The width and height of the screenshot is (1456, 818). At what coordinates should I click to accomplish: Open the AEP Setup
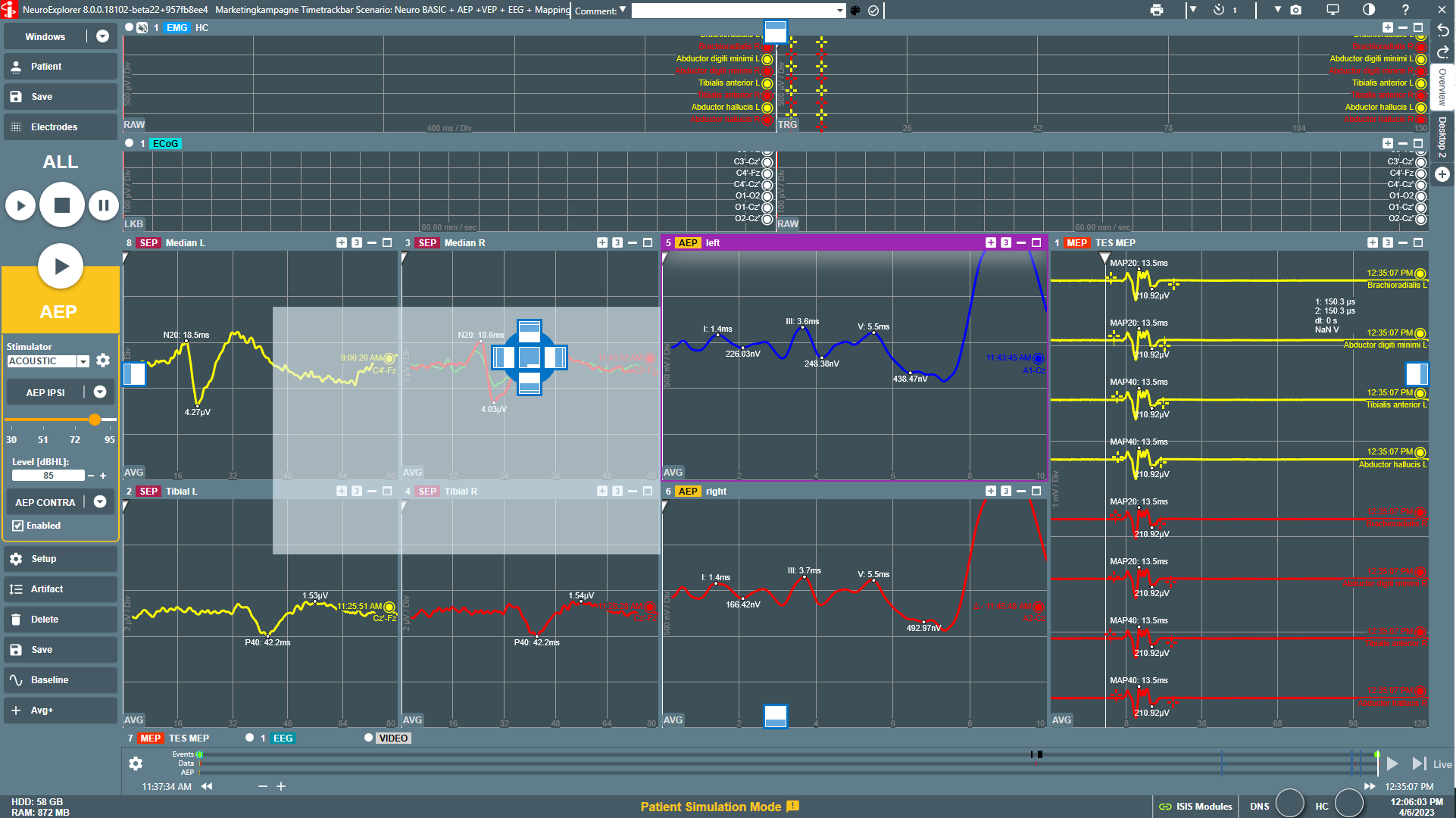pyautogui.click(x=61, y=559)
